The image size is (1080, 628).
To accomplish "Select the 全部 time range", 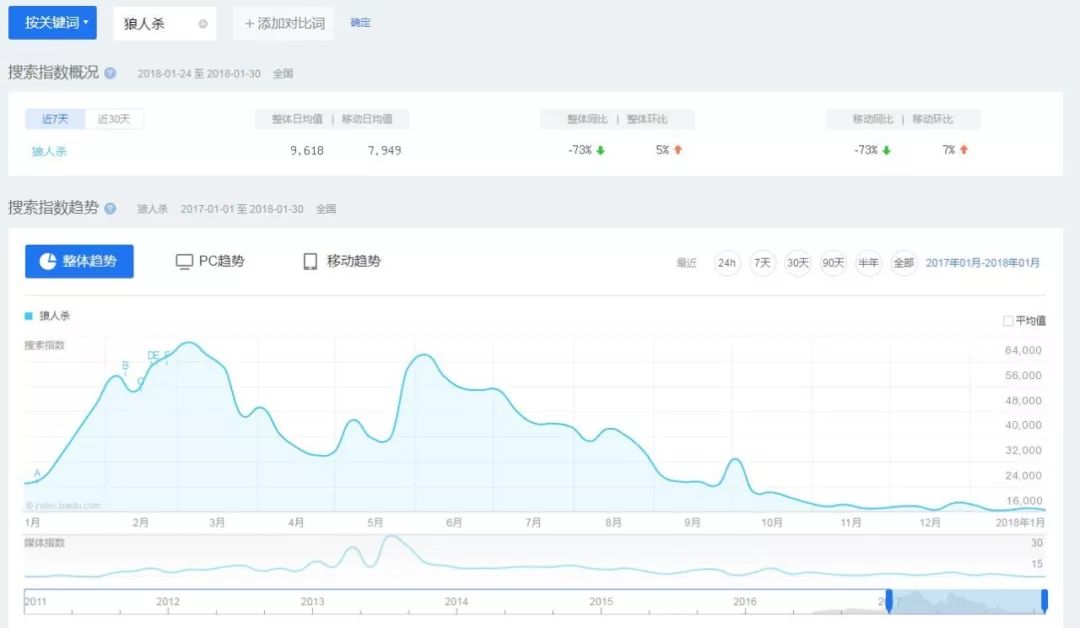I will click(903, 263).
